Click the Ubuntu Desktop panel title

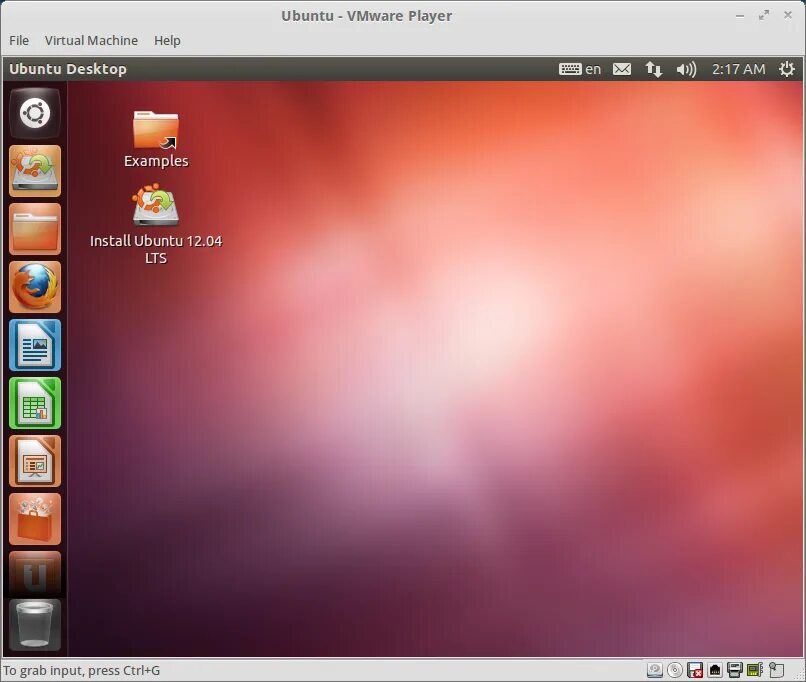[x=68, y=69]
